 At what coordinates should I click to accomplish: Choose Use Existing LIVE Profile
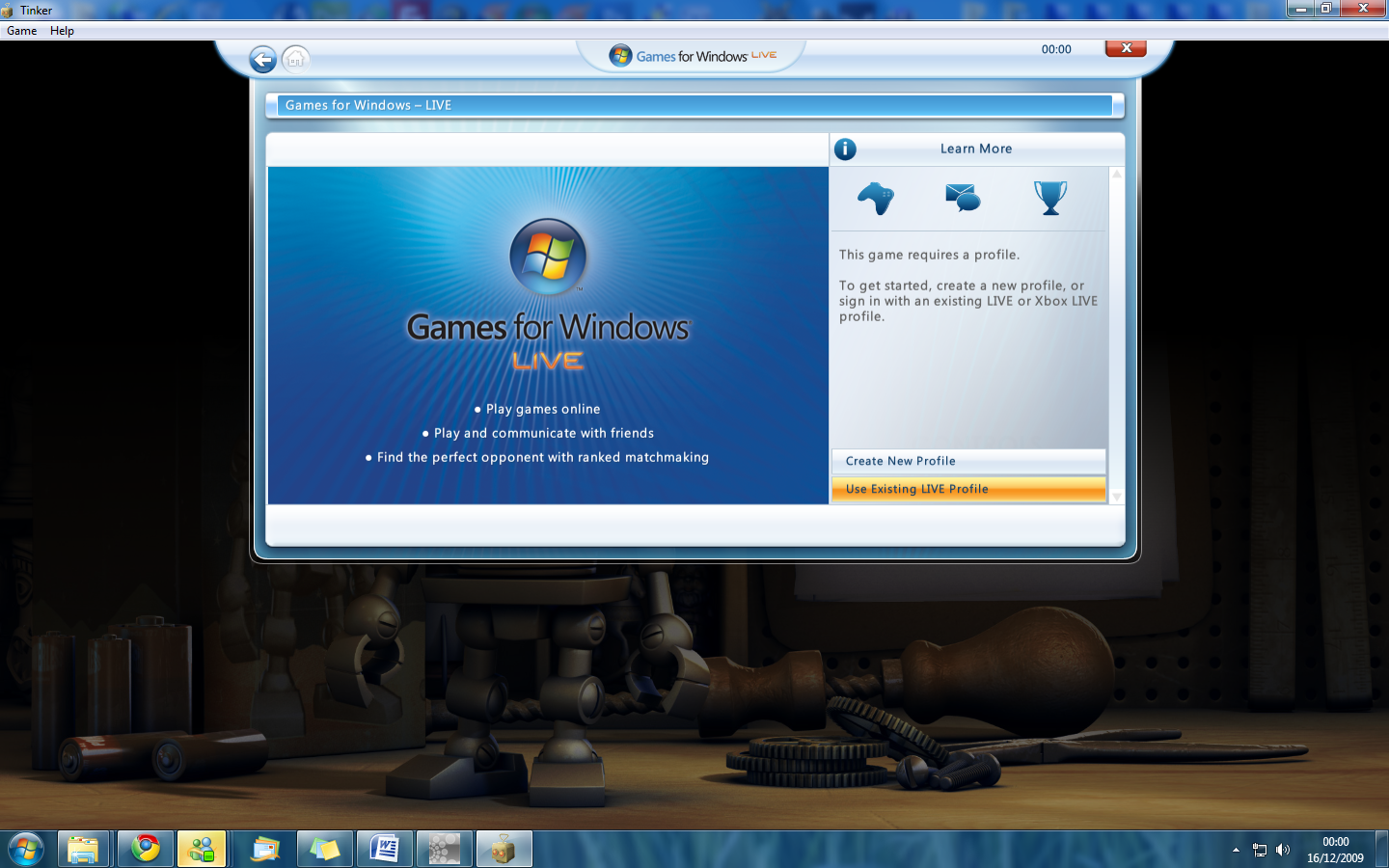coord(968,489)
